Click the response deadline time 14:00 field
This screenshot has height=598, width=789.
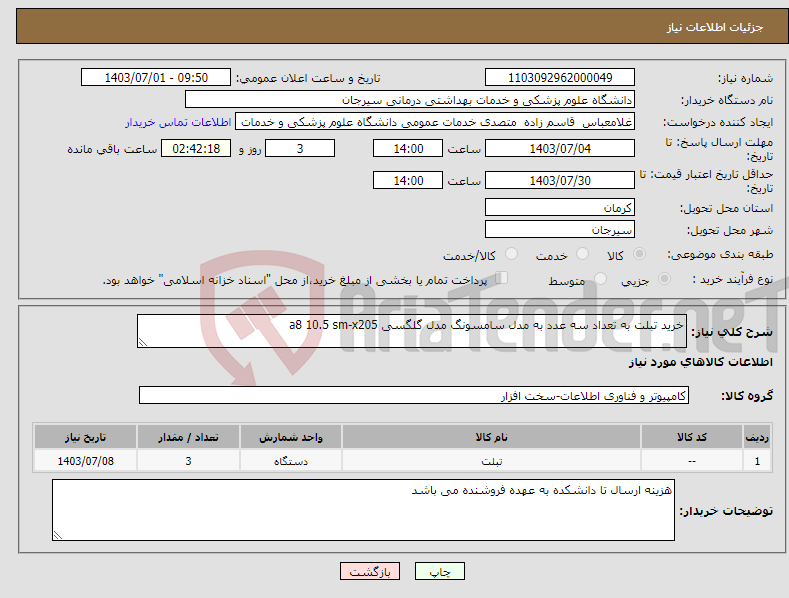click(408, 148)
